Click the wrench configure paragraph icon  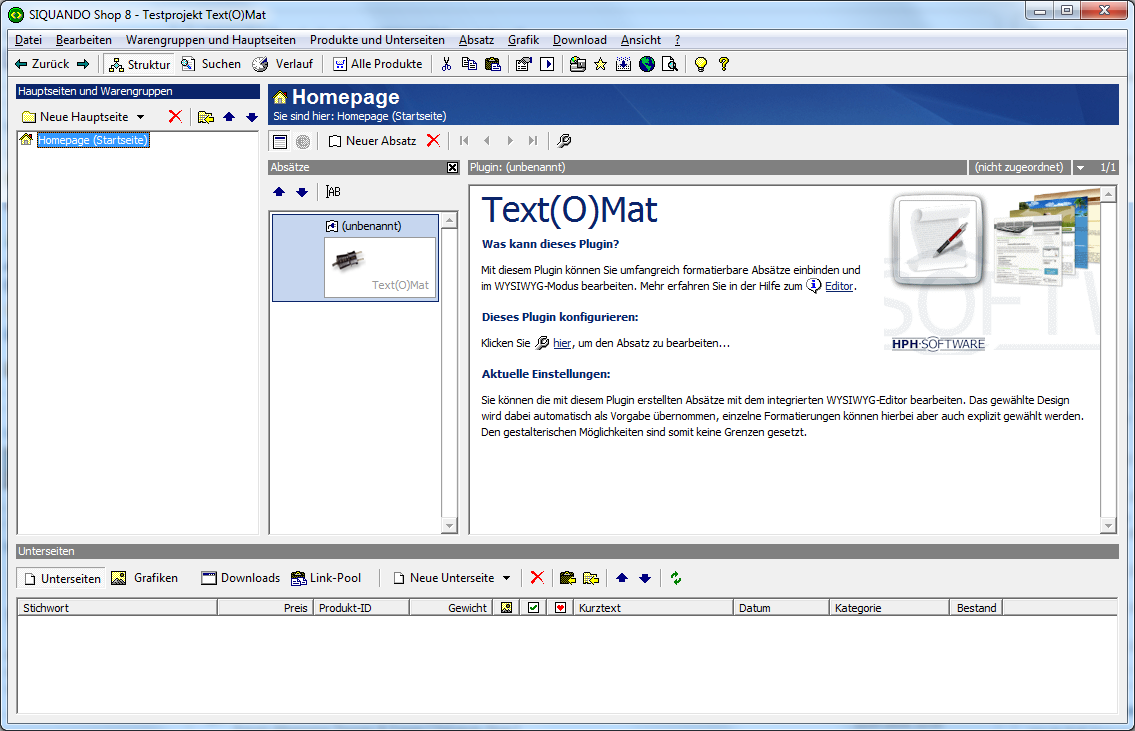point(564,140)
